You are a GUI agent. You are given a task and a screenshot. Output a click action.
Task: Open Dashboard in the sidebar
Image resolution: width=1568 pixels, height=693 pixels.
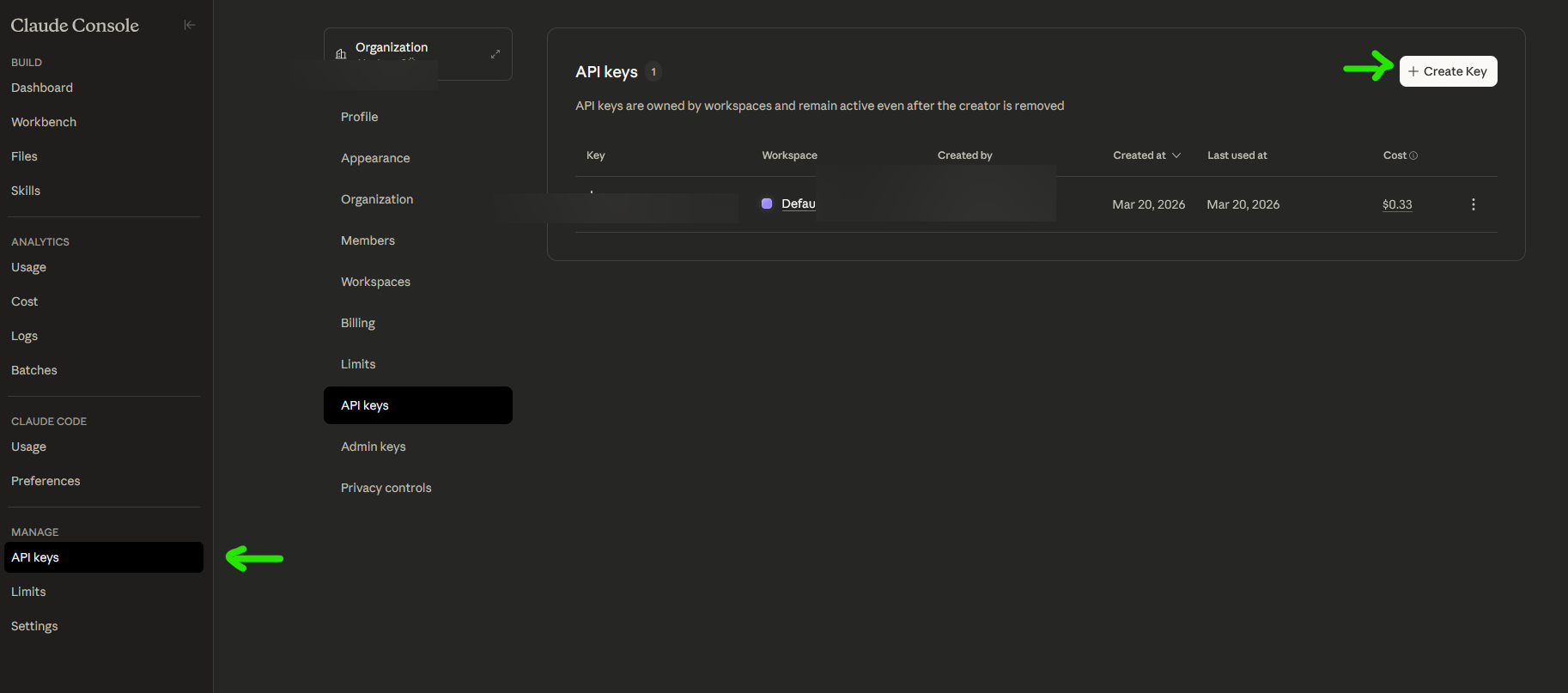coord(42,88)
